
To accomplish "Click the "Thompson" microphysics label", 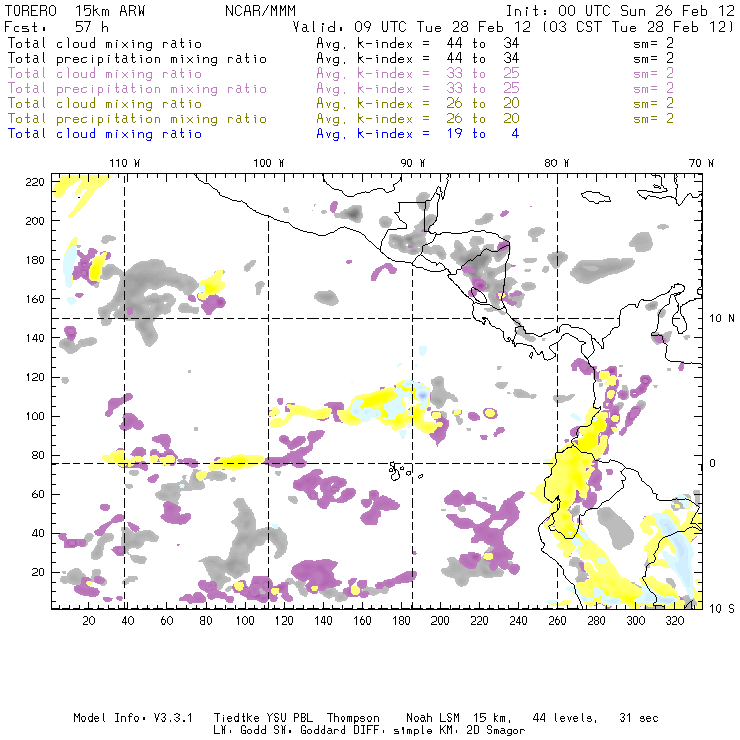I will (353, 718).
